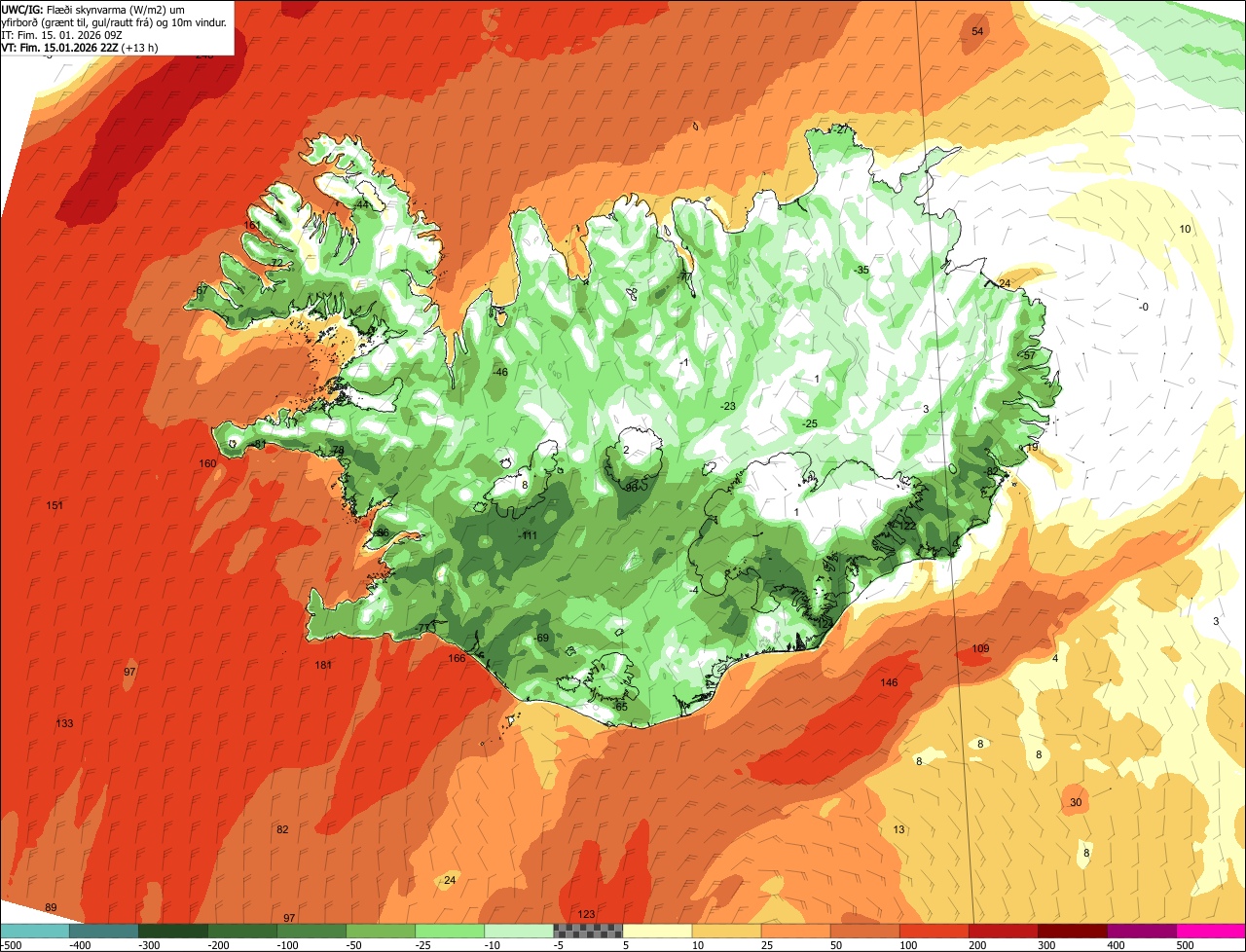Click the '146' flux value southeast of Iceland

(x=889, y=682)
